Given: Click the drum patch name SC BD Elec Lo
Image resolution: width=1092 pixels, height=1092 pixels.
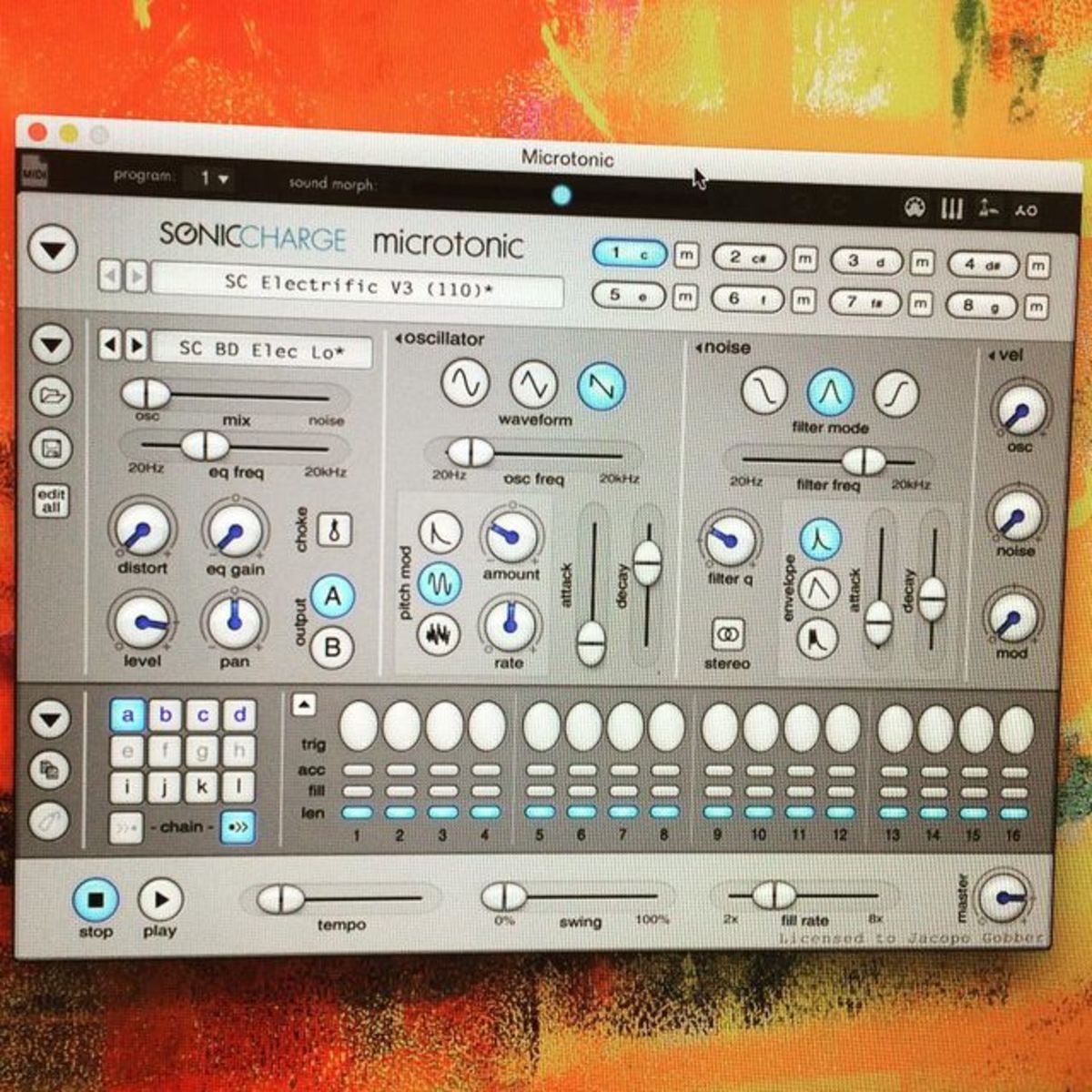Looking at the screenshot, I should click(263, 350).
